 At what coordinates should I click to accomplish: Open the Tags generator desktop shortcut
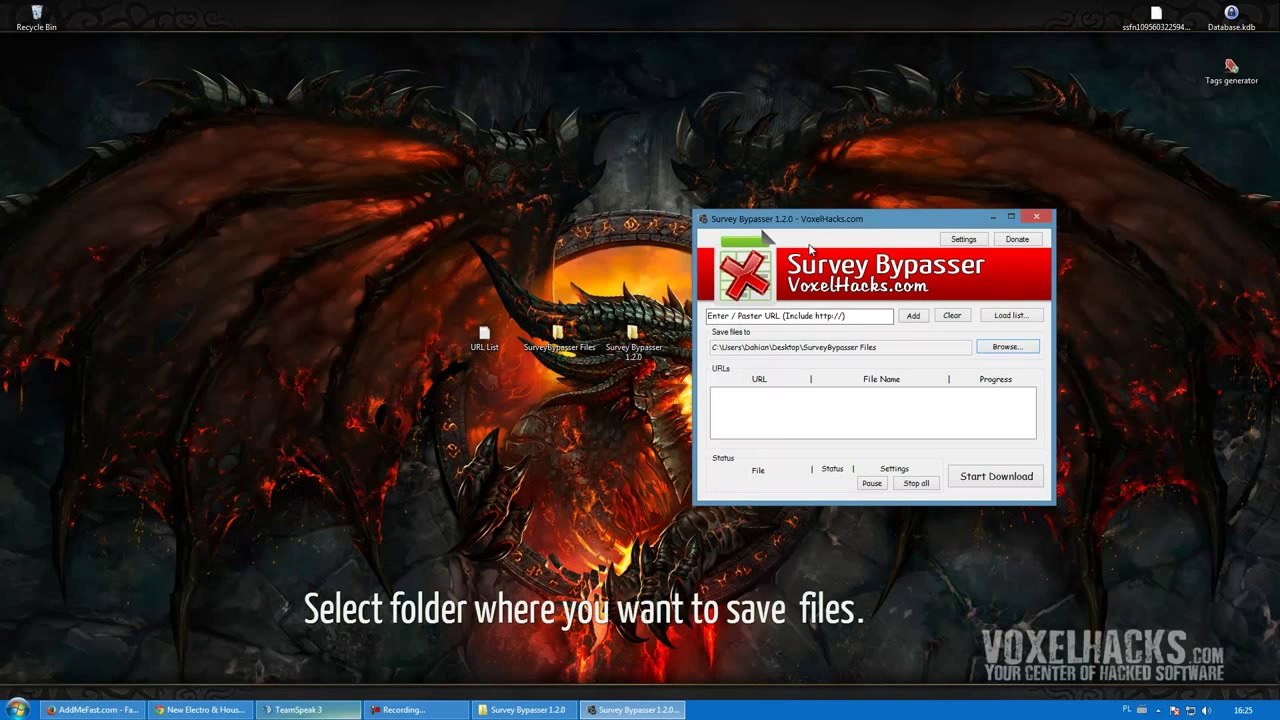(x=1231, y=72)
